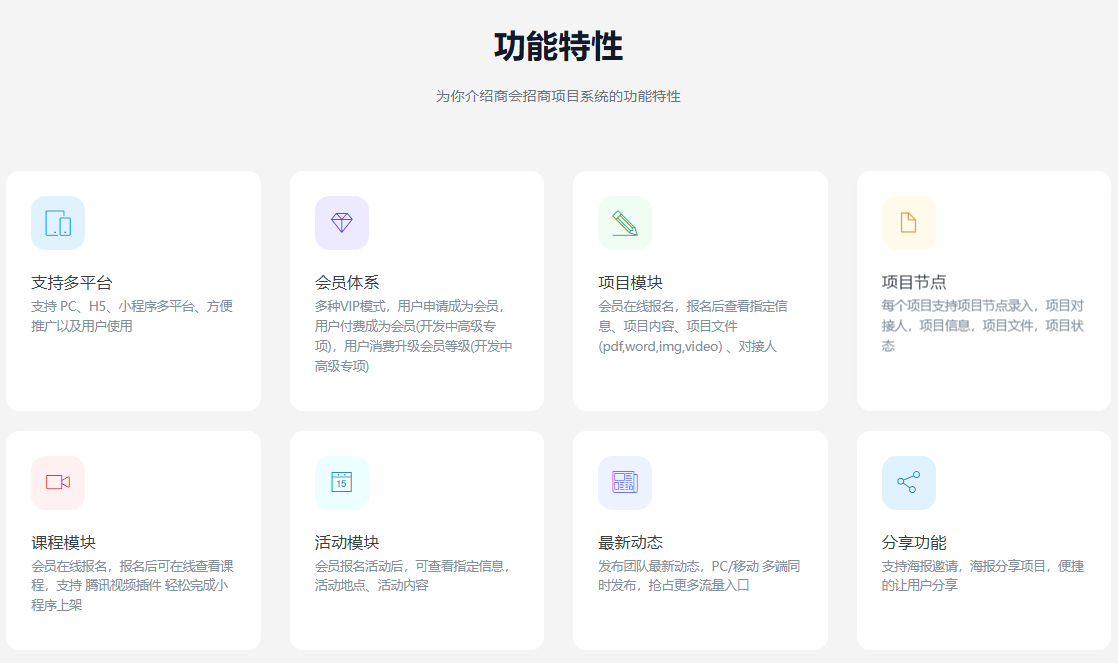Click the newspaper latest news icon
The width and height of the screenshot is (1118, 663).
pos(625,483)
